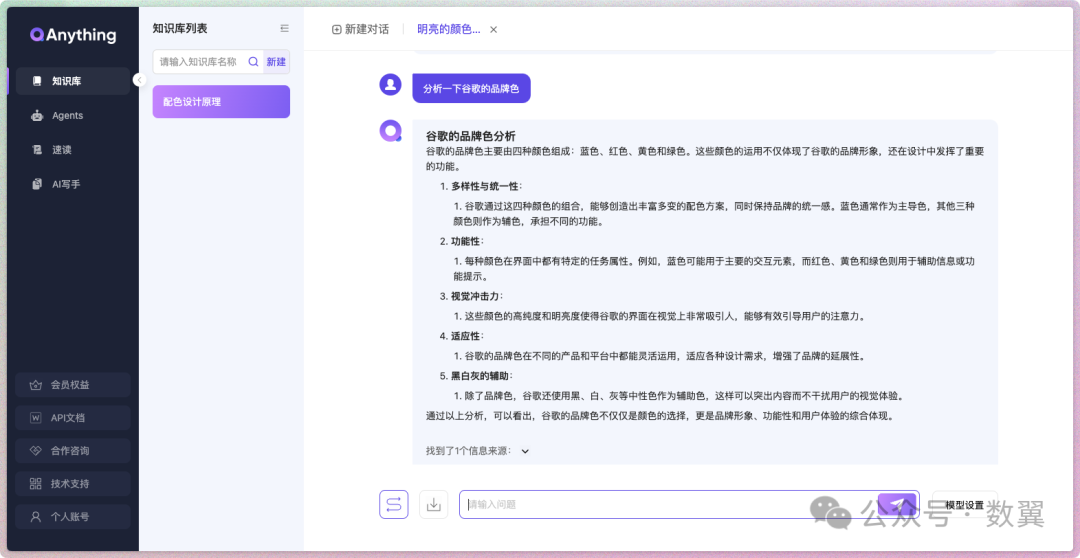Click the text 视觉冲击力
The width and height of the screenshot is (1080, 558).
pos(475,296)
